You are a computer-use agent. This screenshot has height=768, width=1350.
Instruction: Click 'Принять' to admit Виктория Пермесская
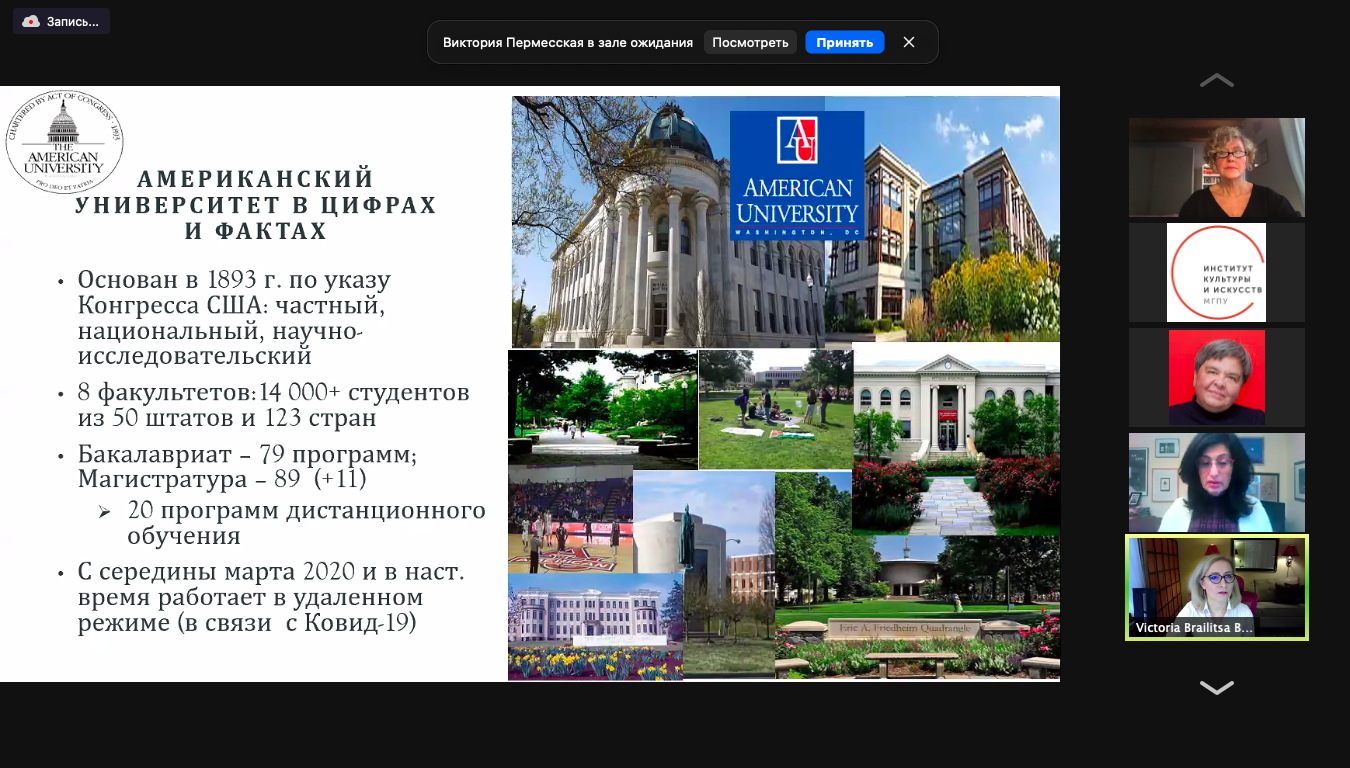coord(844,41)
